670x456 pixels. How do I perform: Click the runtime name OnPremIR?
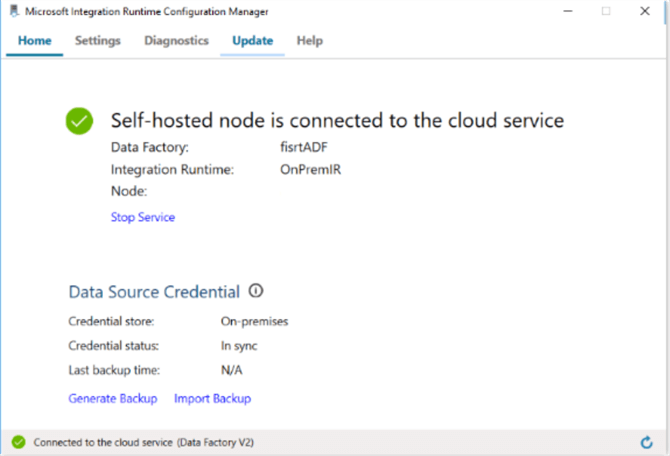coord(311,169)
